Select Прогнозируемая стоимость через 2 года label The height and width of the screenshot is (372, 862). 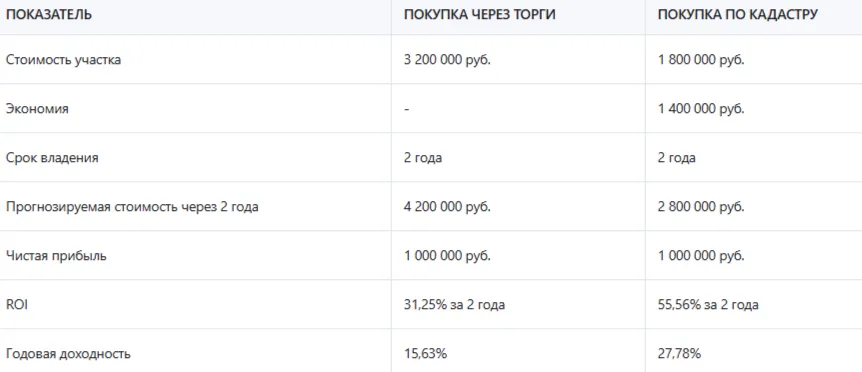pos(132,207)
